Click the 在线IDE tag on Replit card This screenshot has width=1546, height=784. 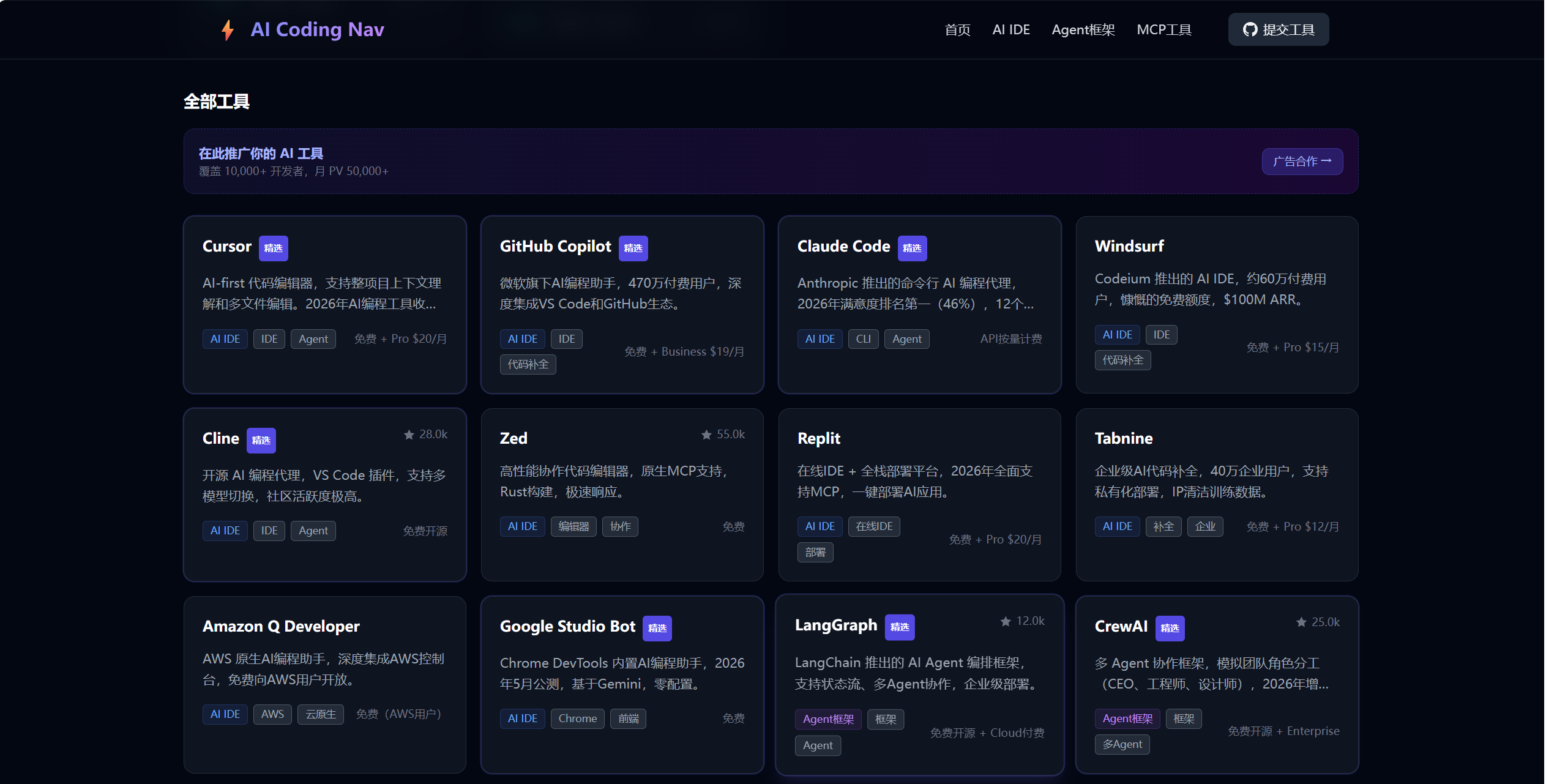(x=874, y=527)
